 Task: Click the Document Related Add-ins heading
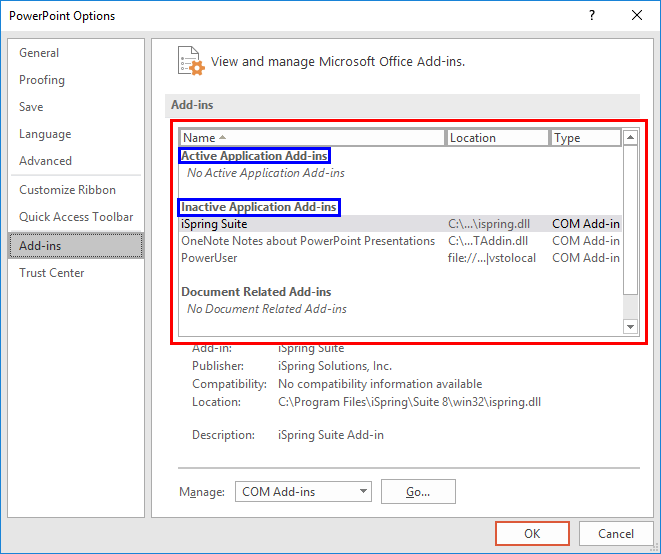256,292
